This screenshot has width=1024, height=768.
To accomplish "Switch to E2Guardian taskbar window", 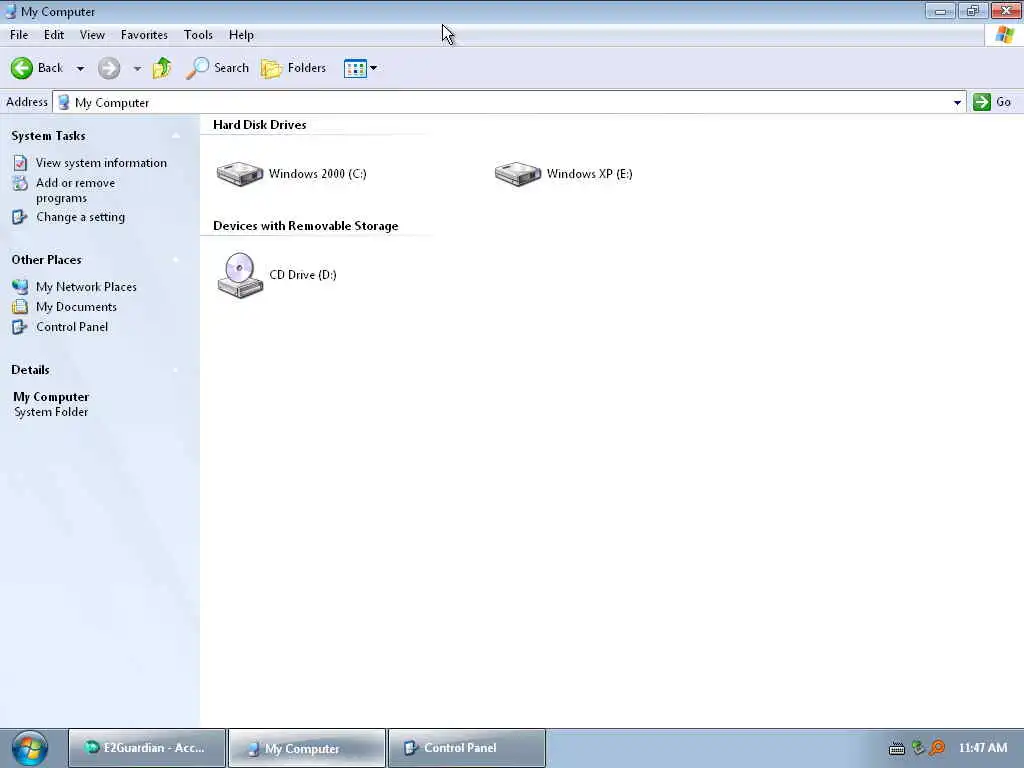I will pyautogui.click(x=147, y=748).
